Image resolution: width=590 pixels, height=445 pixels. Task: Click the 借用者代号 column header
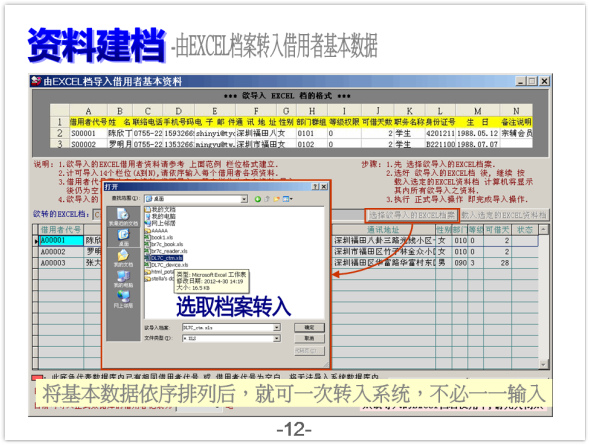pos(61,229)
